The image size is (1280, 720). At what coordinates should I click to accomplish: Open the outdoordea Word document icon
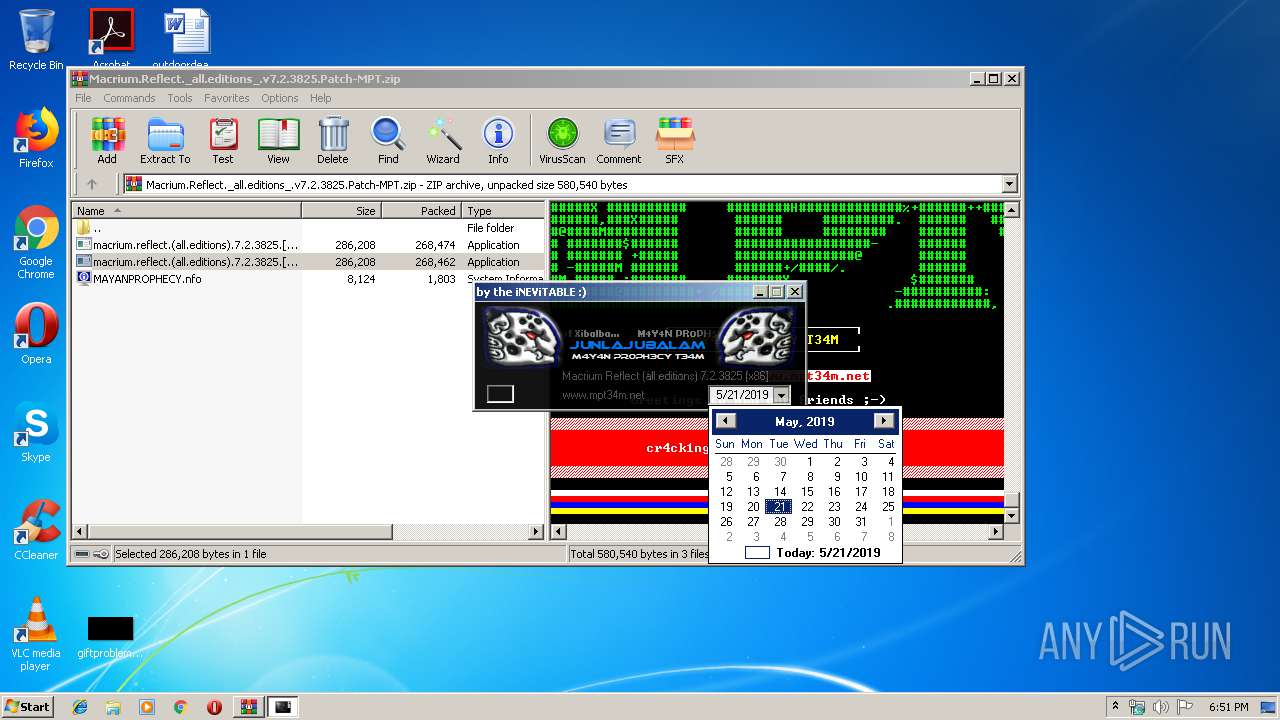click(x=187, y=38)
